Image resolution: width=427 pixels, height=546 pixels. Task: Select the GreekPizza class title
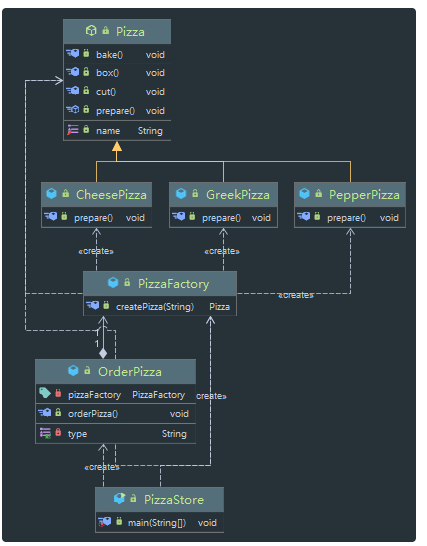[x=238, y=195]
